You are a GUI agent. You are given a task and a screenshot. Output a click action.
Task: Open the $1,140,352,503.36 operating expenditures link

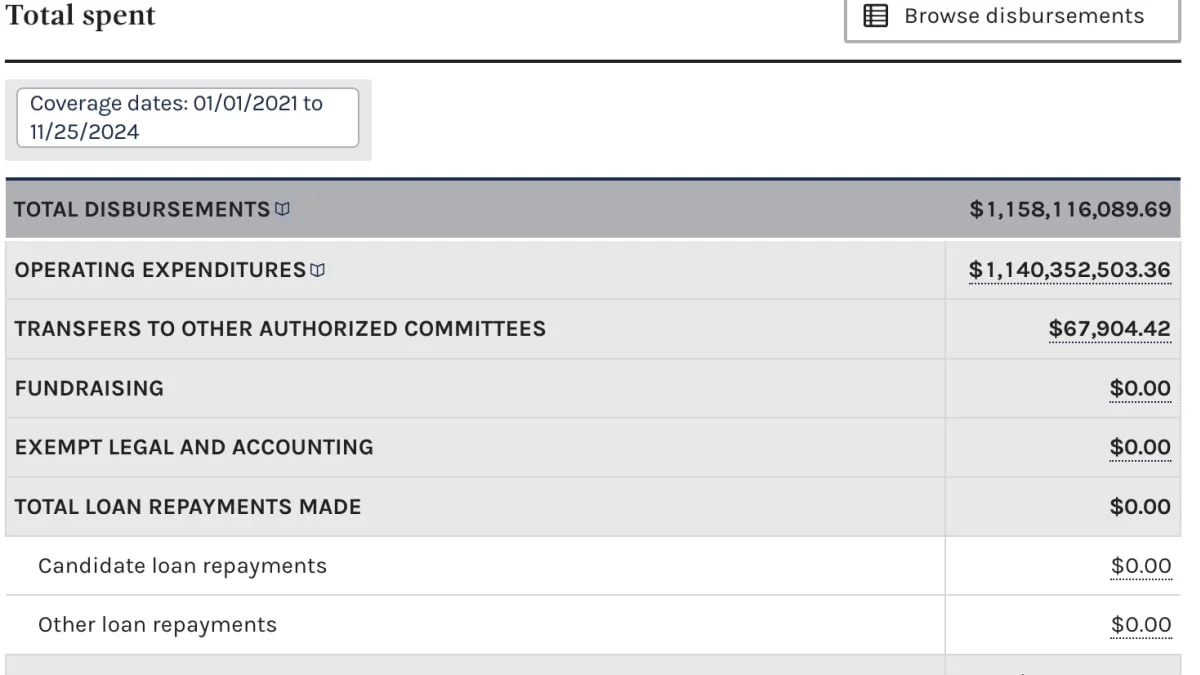coord(1069,270)
